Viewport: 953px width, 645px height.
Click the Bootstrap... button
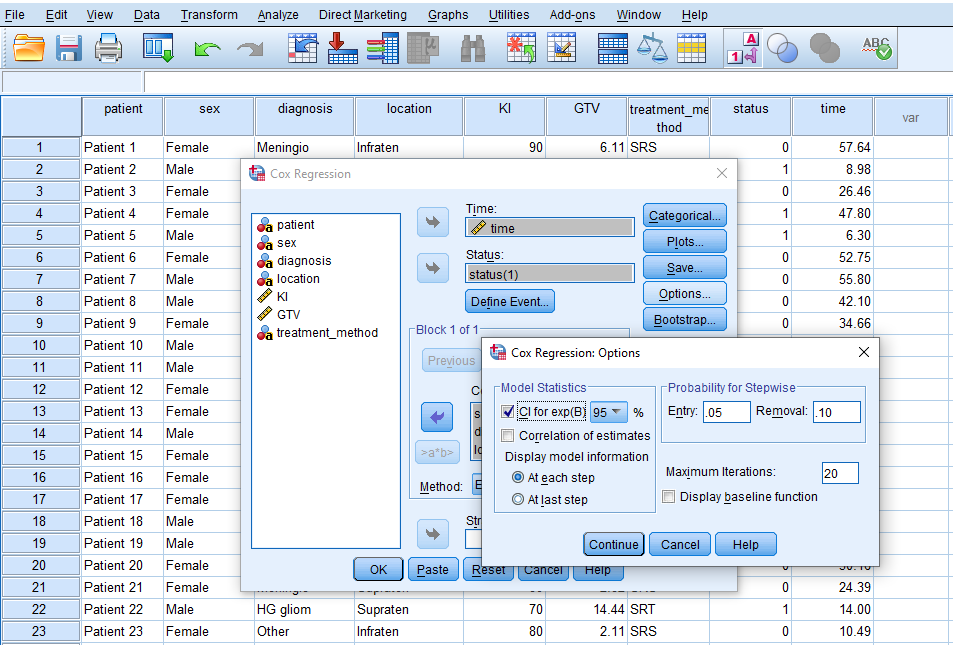click(684, 320)
